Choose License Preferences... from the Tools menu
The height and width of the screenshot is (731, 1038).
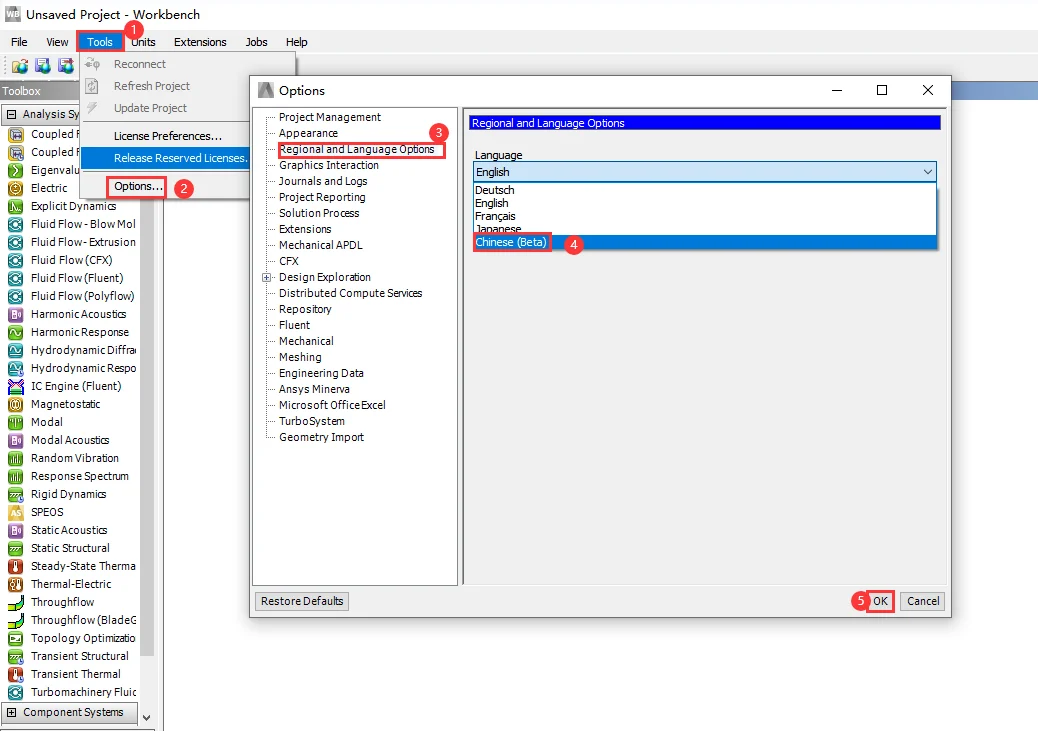click(167, 136)
